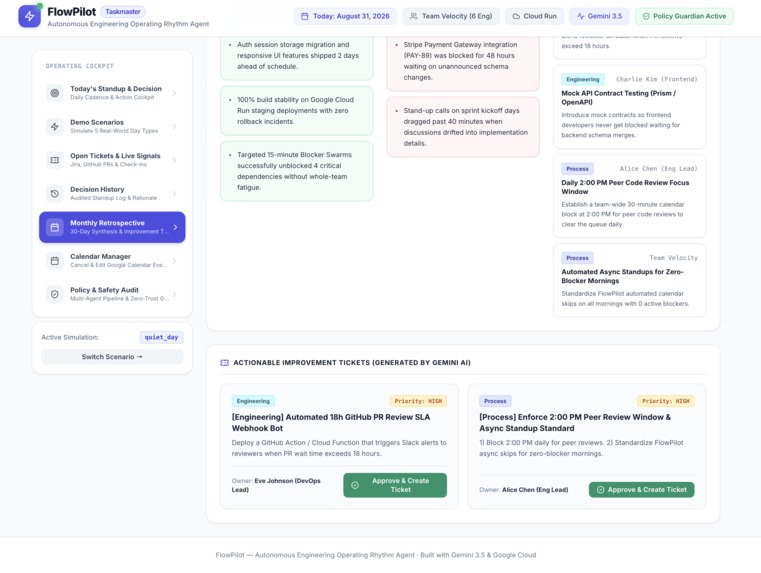Expand the Demo Scenarios chevron

click(174, 126)
